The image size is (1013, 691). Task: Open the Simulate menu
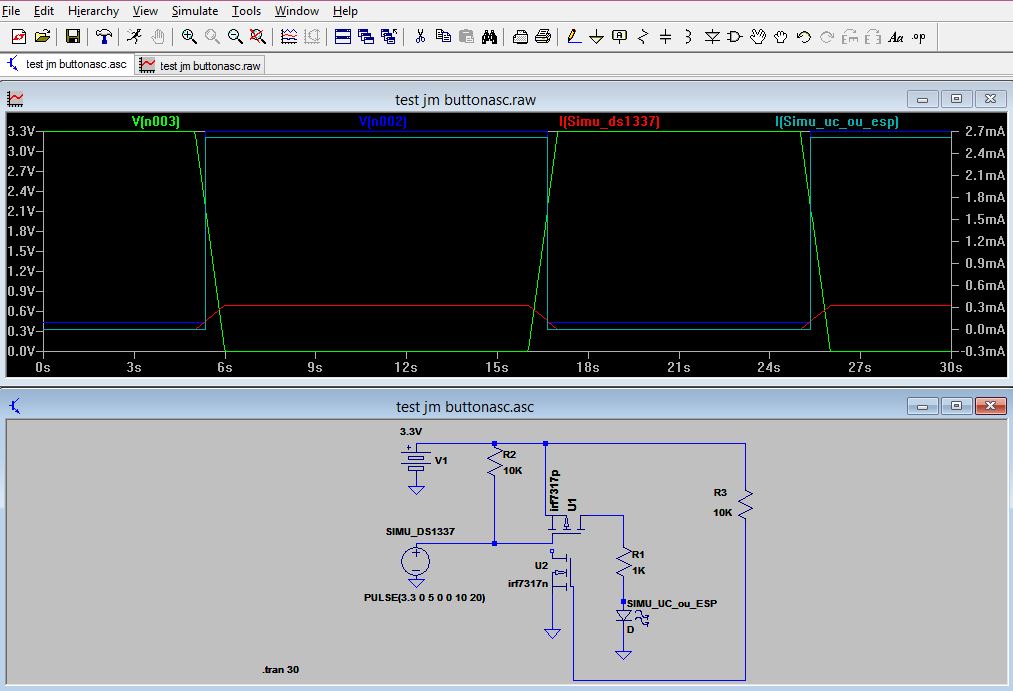click(194, 11)
